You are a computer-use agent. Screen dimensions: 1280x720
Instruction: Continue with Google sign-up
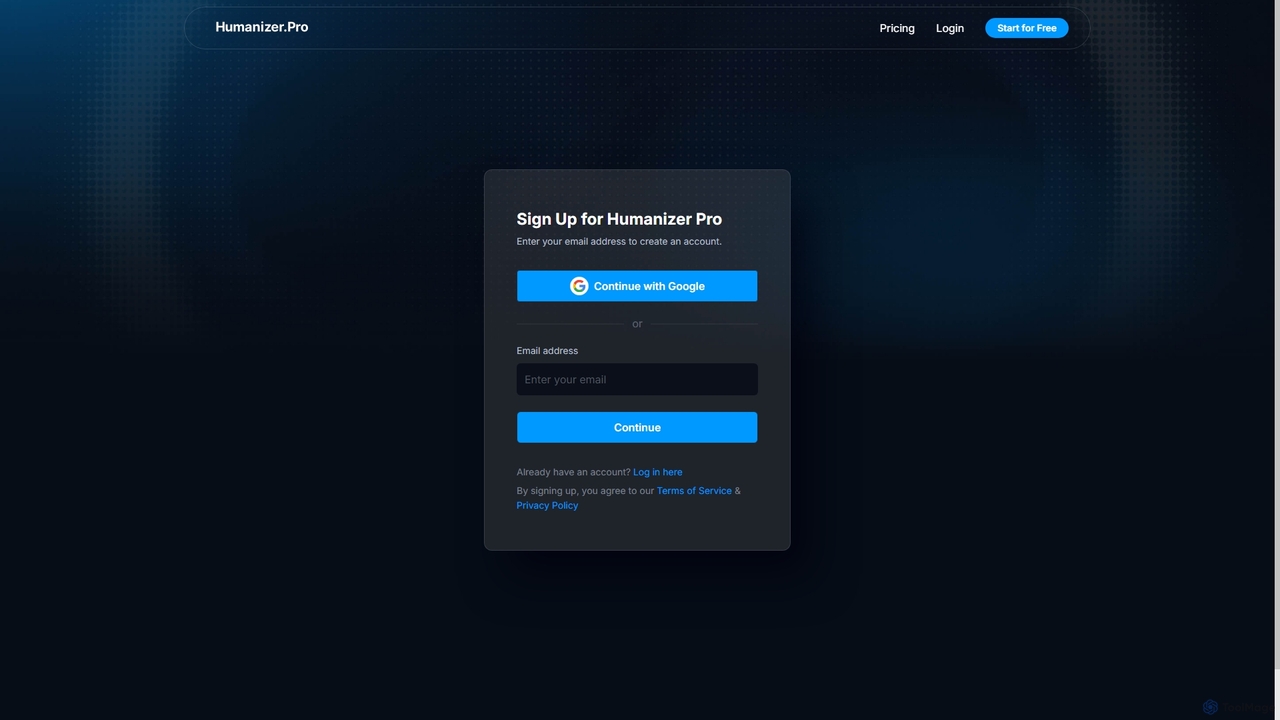click(x=637, y=286)
